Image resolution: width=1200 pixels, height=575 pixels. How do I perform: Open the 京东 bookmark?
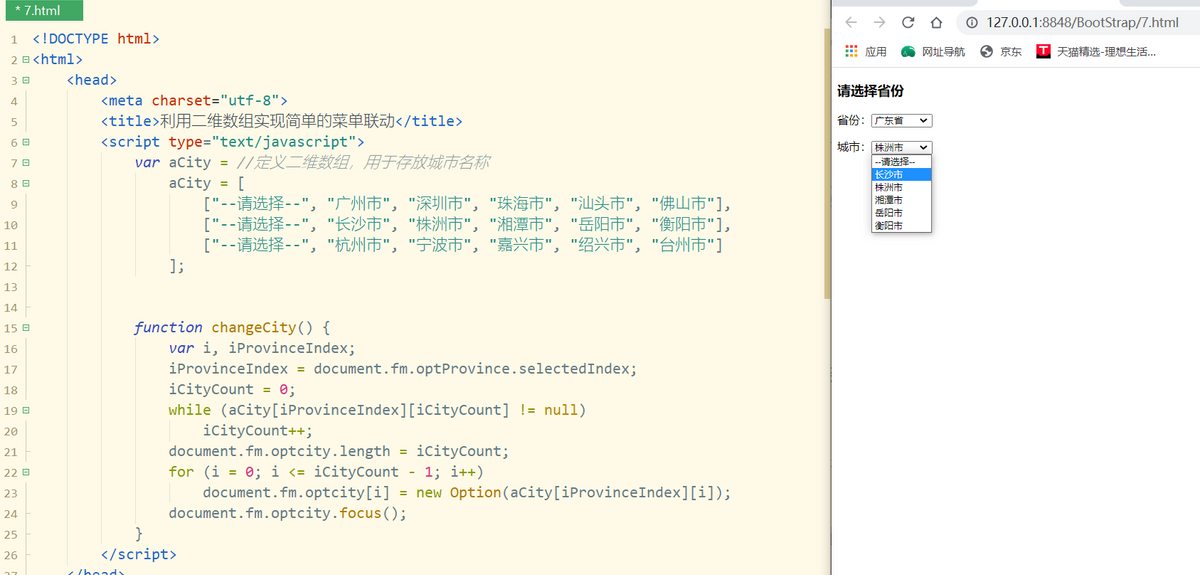click(1001, 51)
